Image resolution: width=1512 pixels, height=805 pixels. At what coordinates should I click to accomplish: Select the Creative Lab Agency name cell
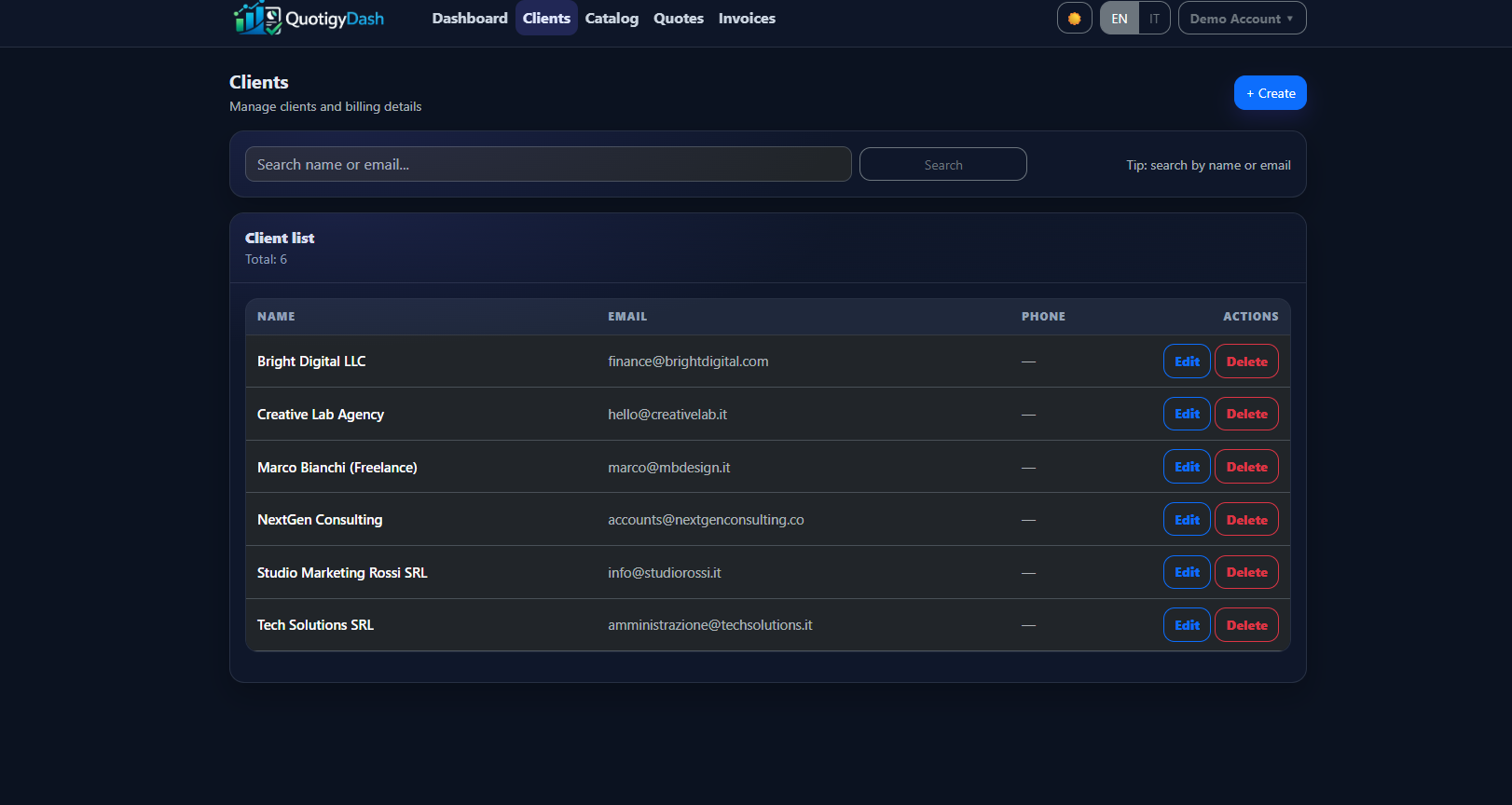321,415
